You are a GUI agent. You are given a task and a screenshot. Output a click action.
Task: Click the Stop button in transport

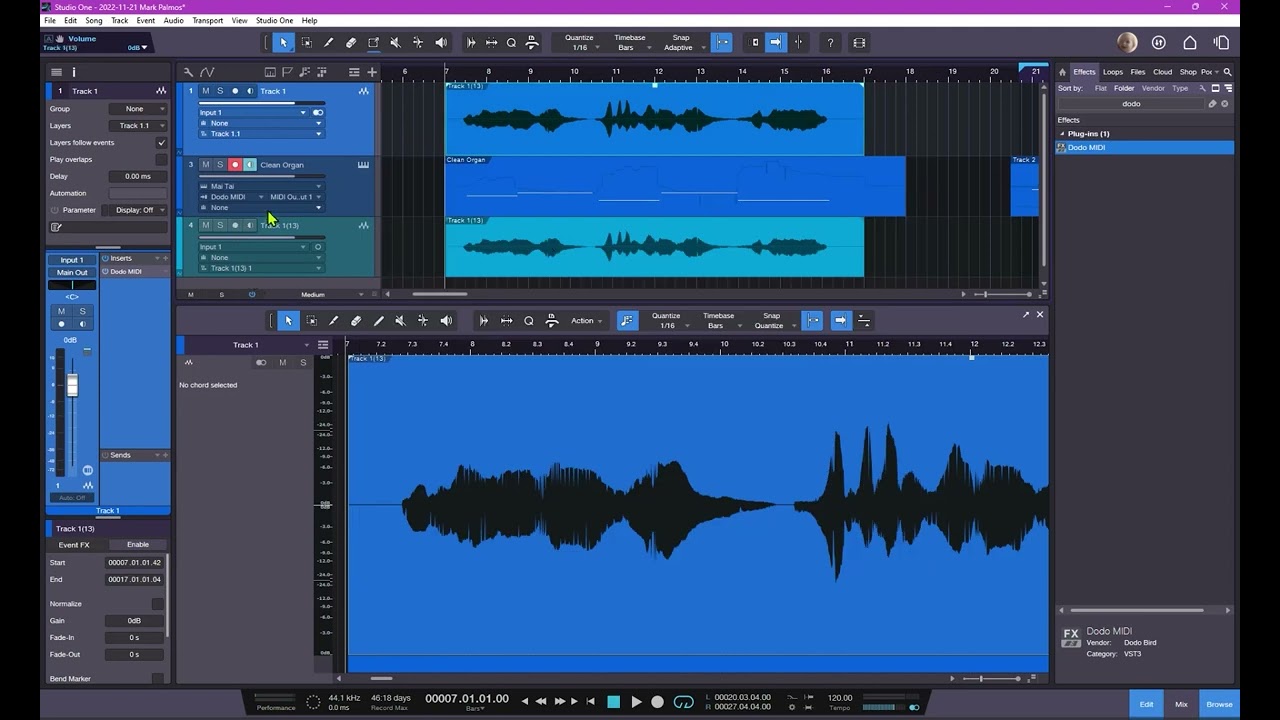click(614, 702)
